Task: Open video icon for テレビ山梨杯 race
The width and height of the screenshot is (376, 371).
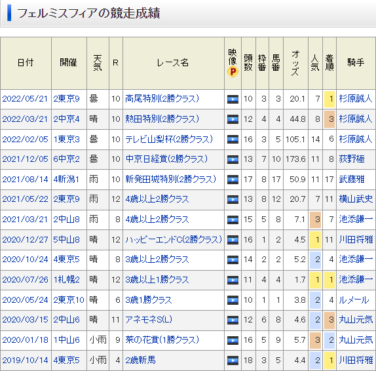Action: (x=233, y=139)
